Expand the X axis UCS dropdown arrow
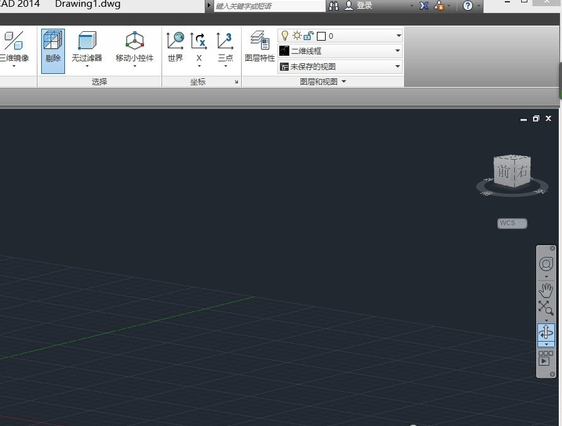This screenshot has height=426, width=562. 199,66
